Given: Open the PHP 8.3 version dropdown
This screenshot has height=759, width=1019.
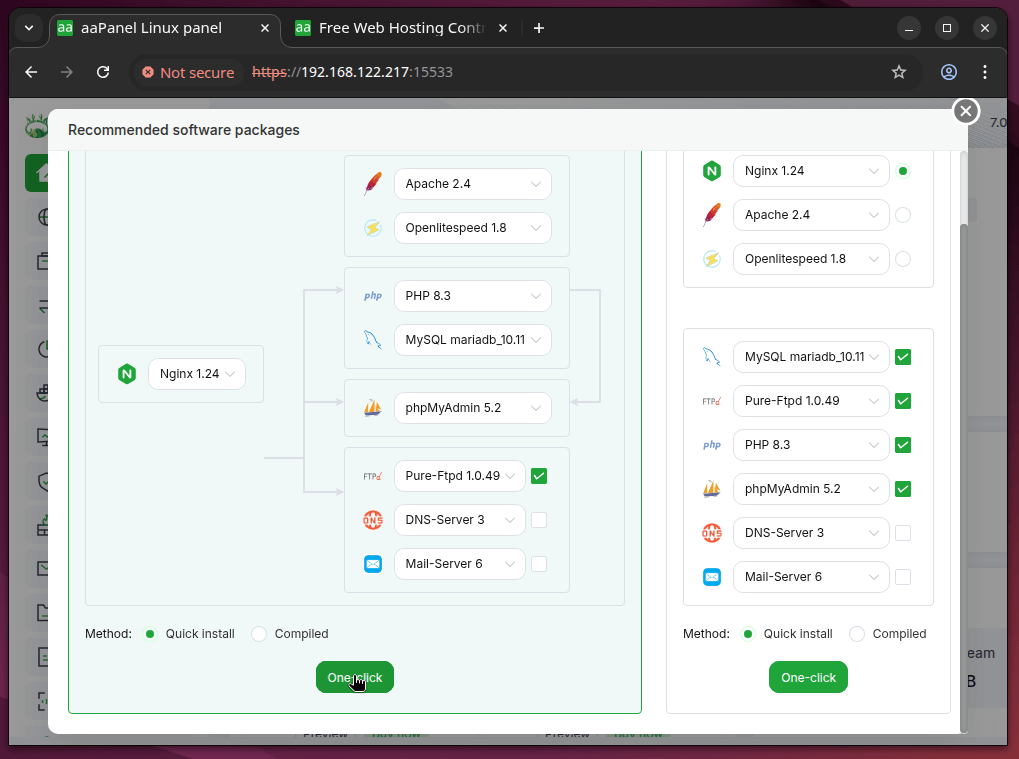Looking at the screenshot, I should [x=472, y=295].
